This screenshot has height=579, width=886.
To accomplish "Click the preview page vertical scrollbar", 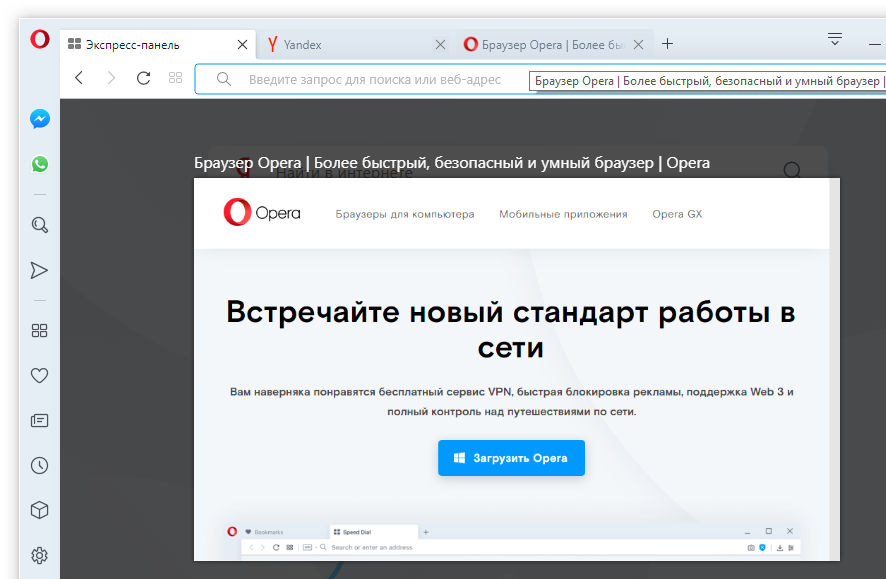I will [x=835, y=369].
